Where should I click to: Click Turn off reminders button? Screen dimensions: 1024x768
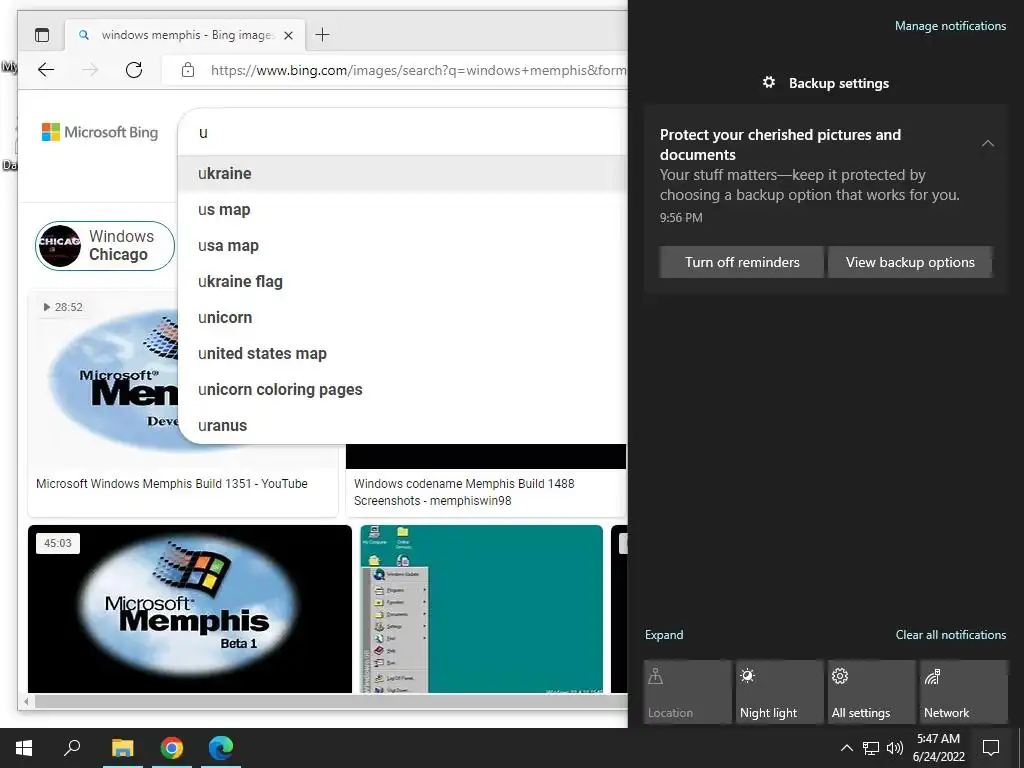(742, 263)
